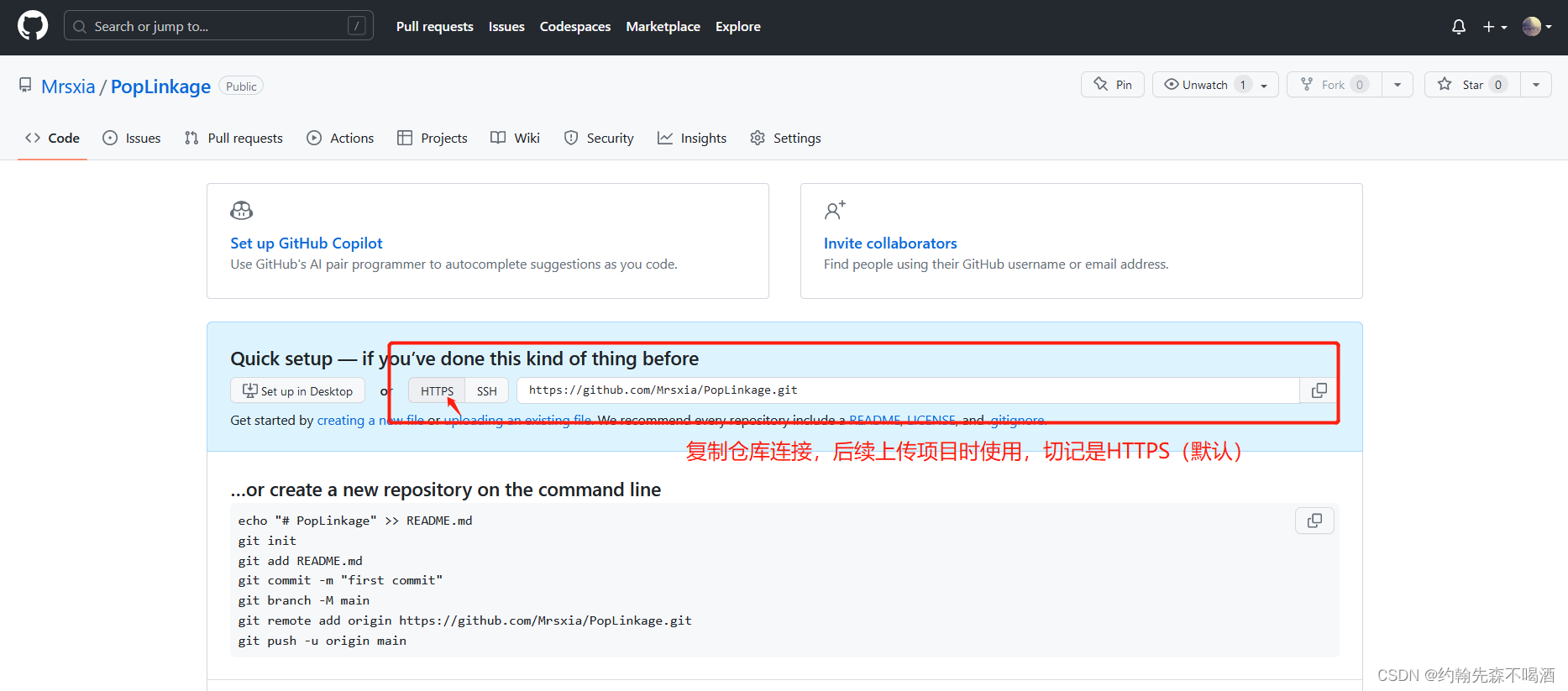Screen dimensions: 1568x691
Task: Click Set up in Desktop button
Action: [297, 390]
